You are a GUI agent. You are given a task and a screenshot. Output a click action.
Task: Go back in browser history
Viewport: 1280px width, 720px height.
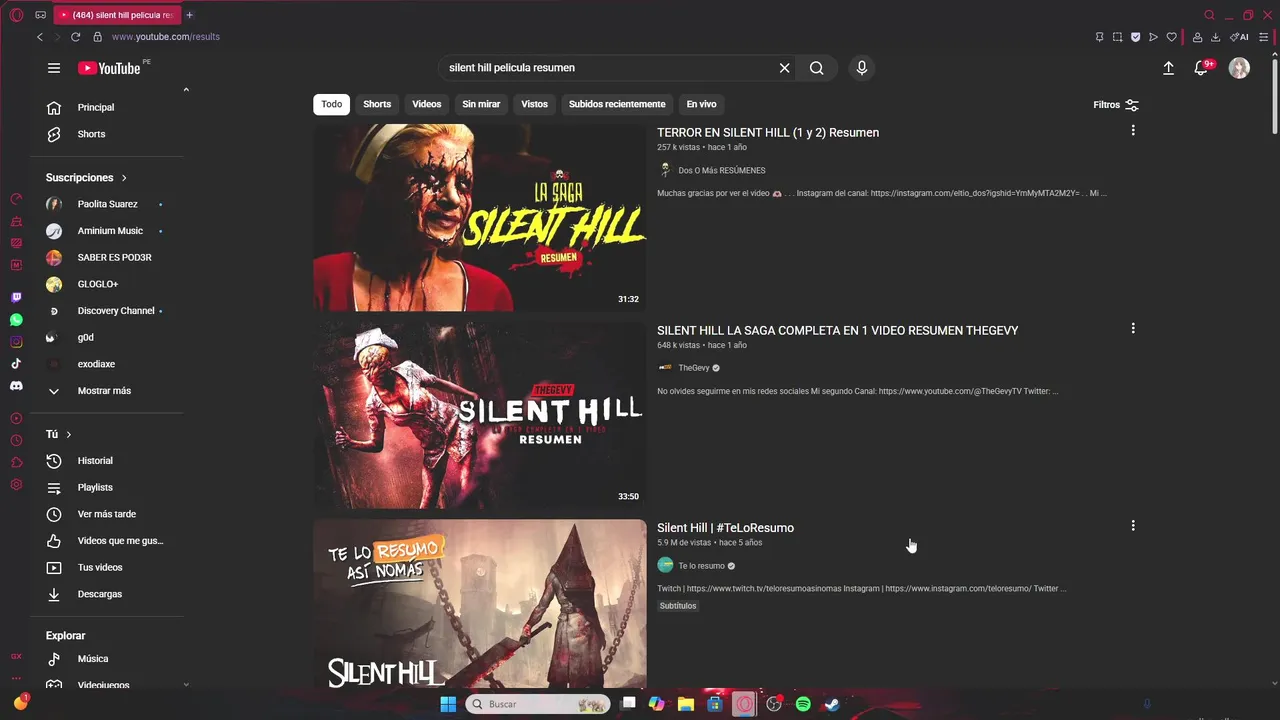pos(40,37)
